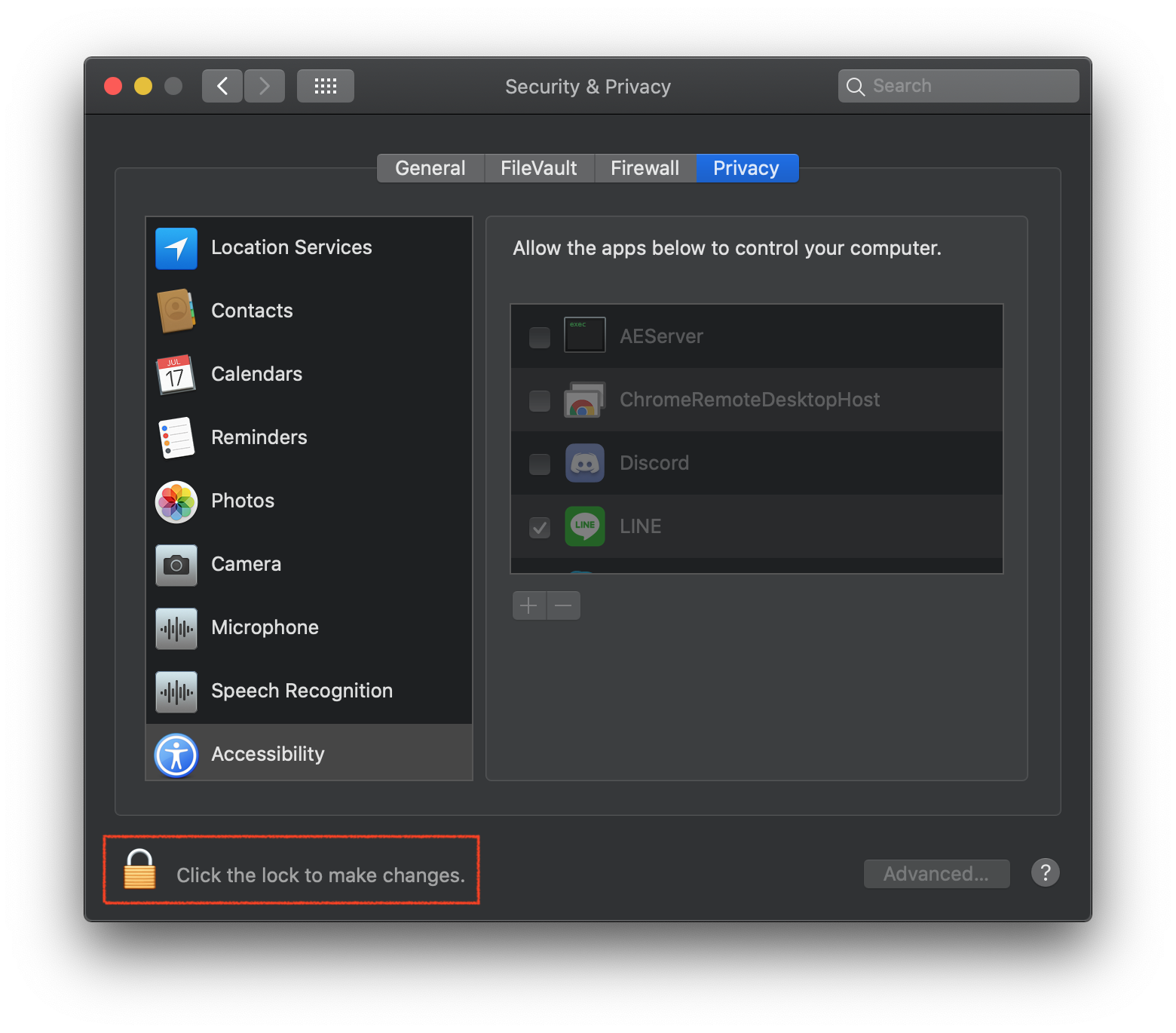Screen dimensions: 1176x1033
Task: Go back with the left chevron button
Action: coord(222,86)
